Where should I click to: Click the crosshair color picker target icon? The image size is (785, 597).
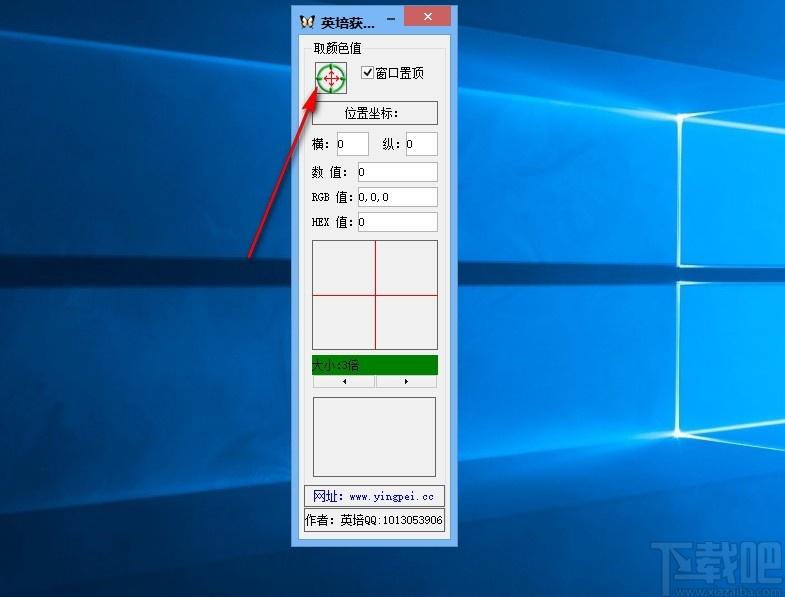pos(331,78)
